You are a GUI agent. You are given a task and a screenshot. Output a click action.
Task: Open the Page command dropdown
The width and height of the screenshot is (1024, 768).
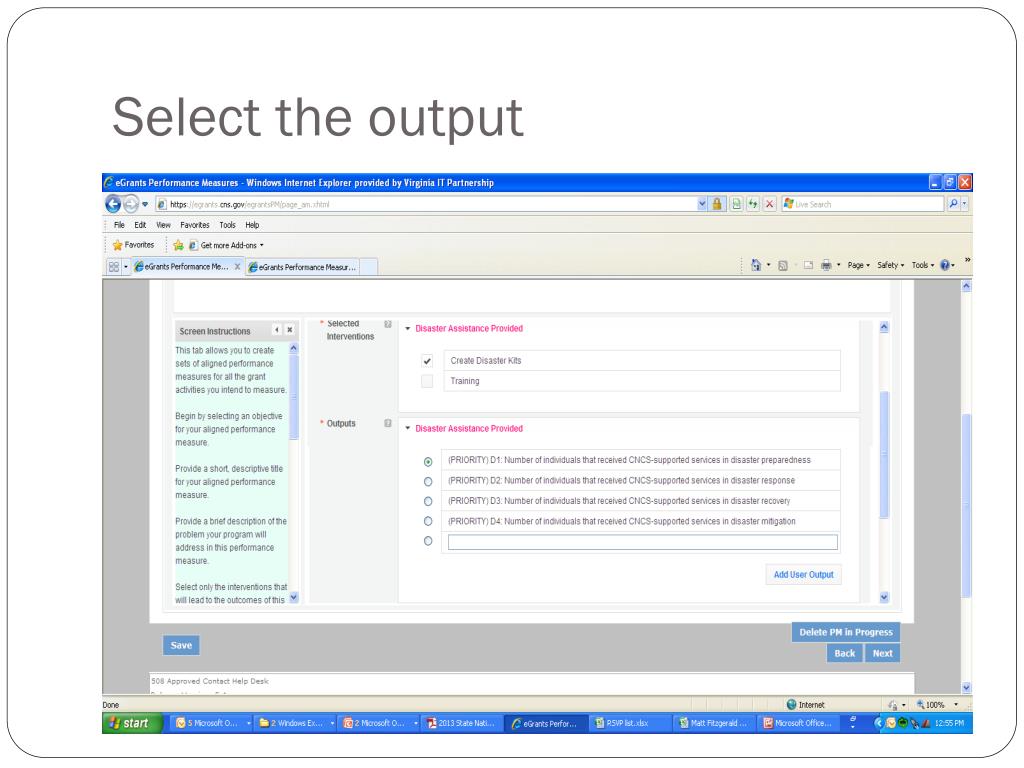pyautogui.click(x=859, y=265)
